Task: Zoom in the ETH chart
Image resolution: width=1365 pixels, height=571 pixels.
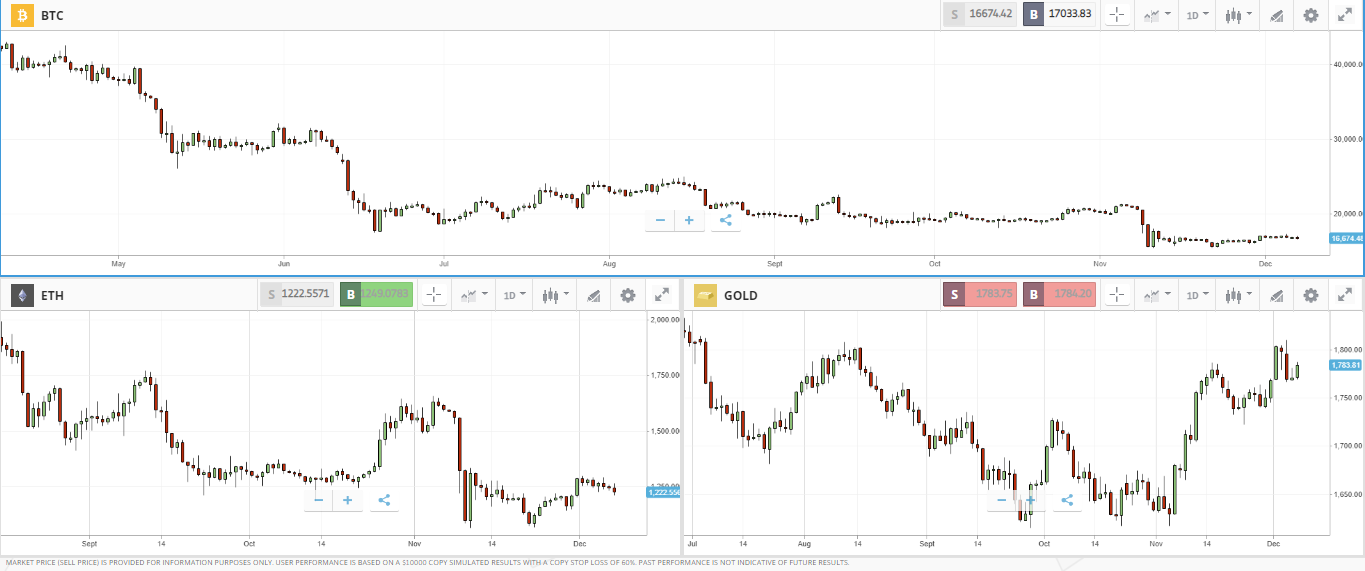Action: [x=348, y=500]
